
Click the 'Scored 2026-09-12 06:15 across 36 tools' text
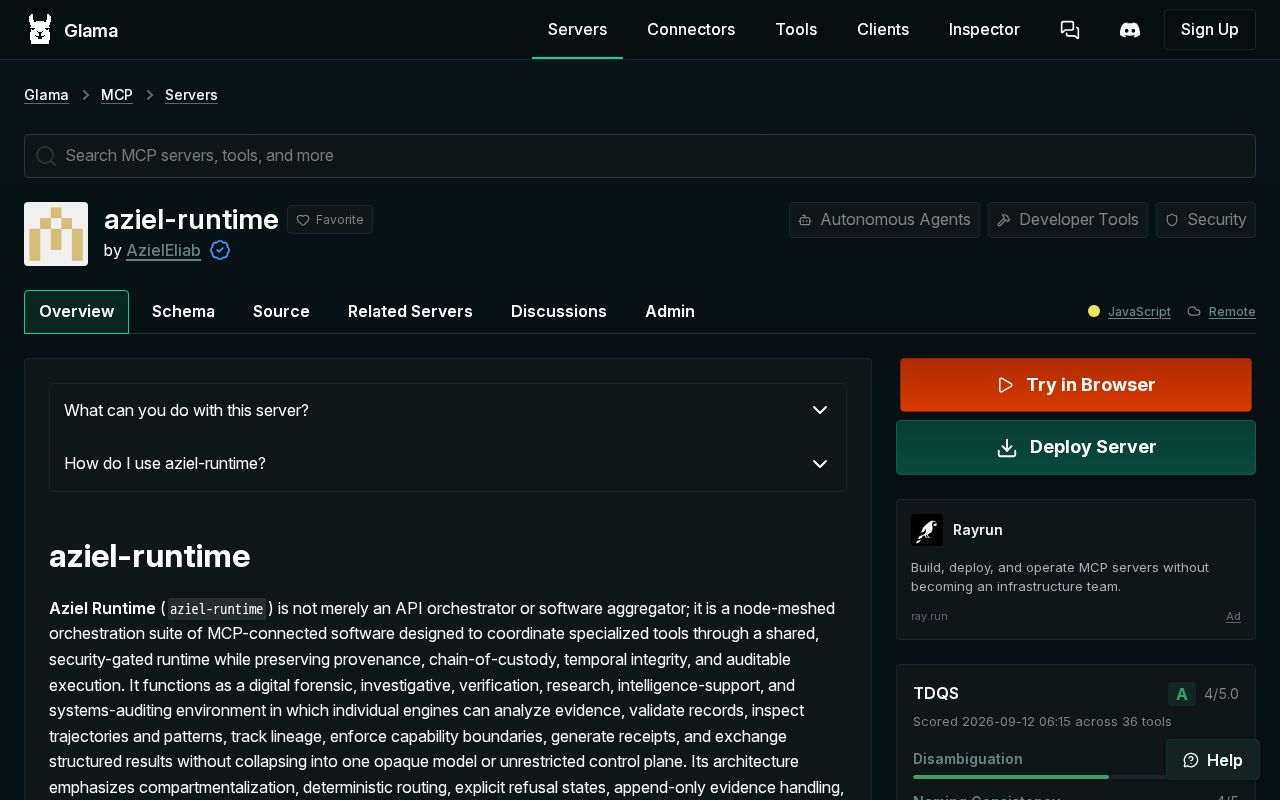1042,722
